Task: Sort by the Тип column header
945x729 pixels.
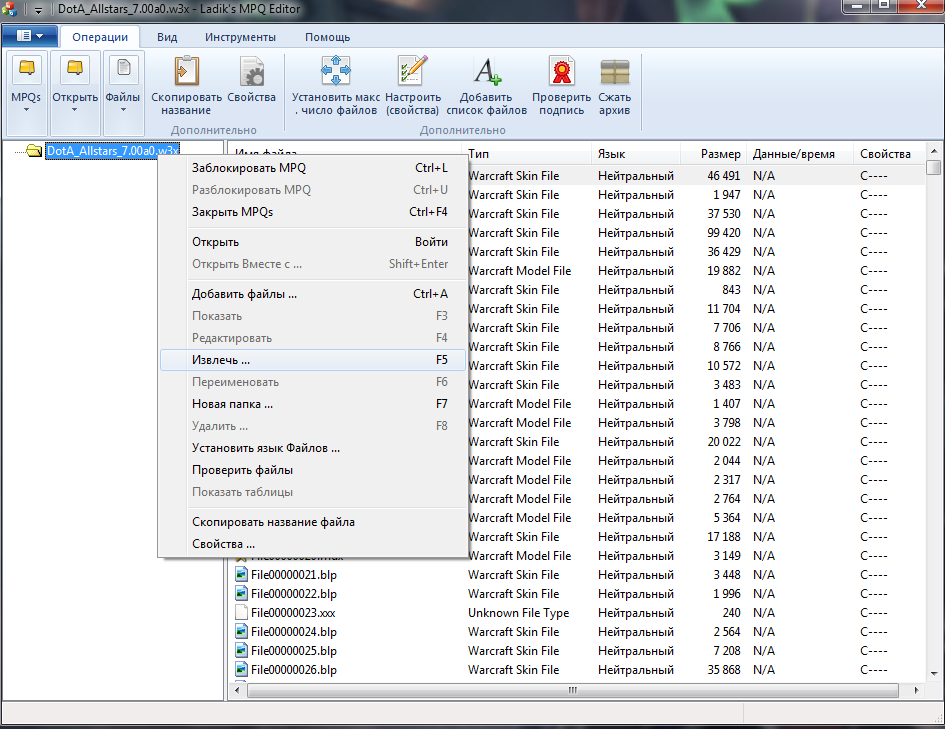Action: (526, 154)
